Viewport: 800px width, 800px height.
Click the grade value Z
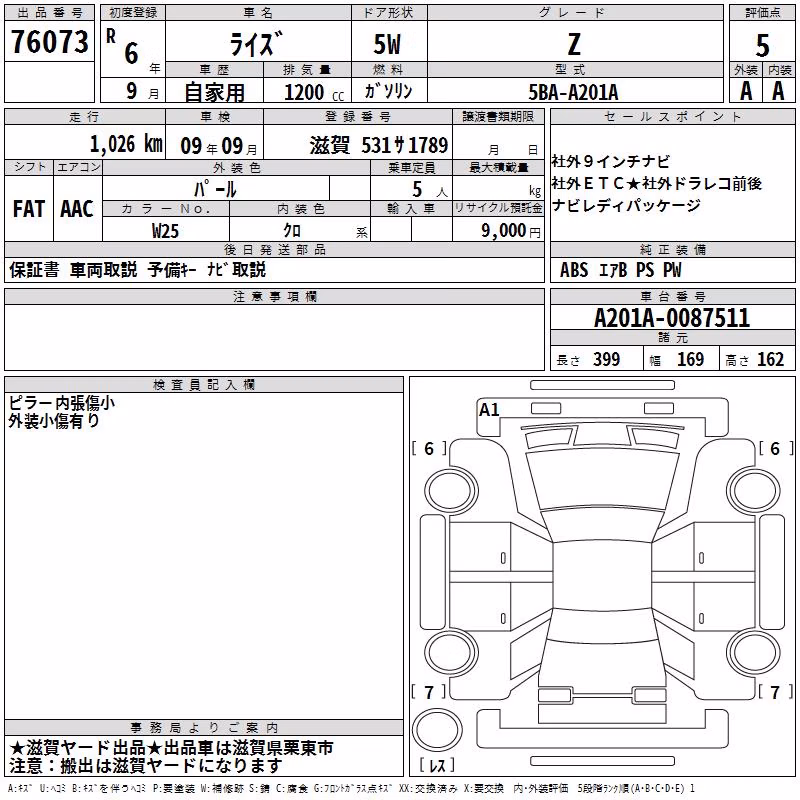(574, 45)
